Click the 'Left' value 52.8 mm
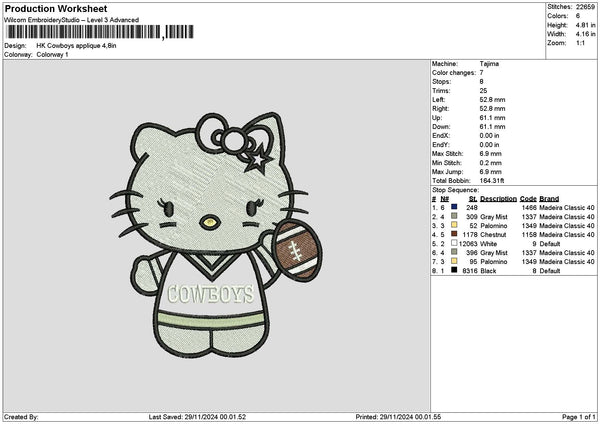 coord(492,100)
